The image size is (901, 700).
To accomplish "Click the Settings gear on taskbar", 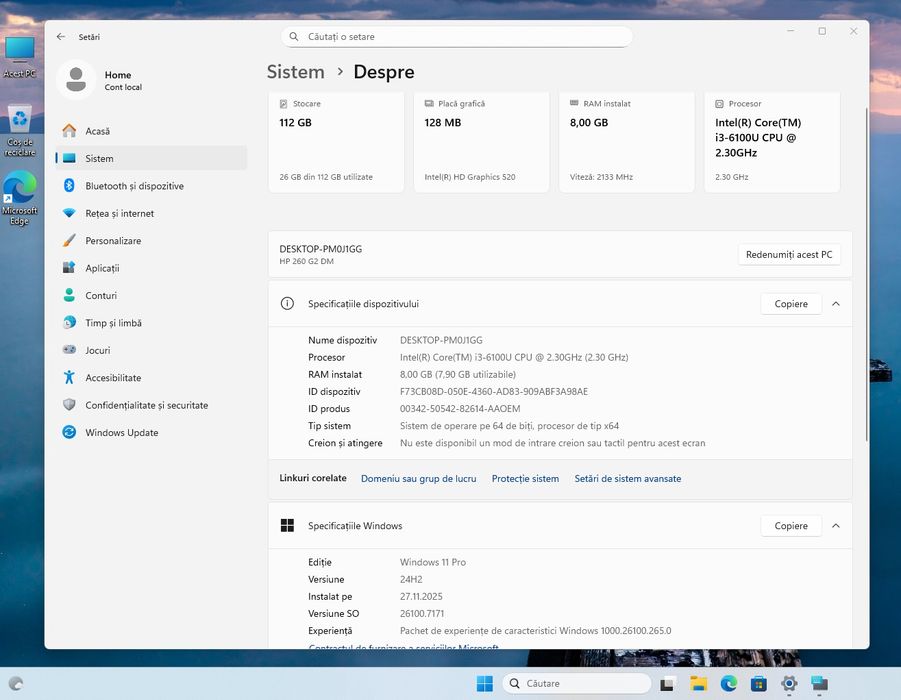I will pos(790,683).
